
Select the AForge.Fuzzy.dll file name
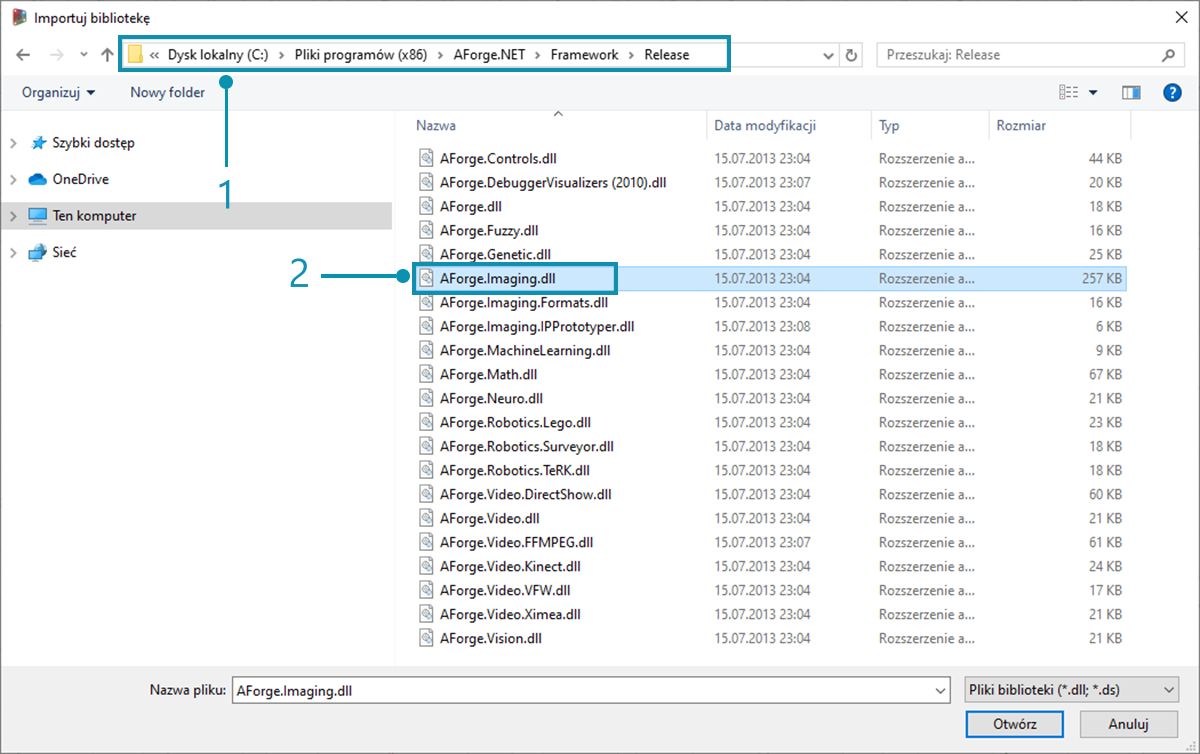[489, 230]
